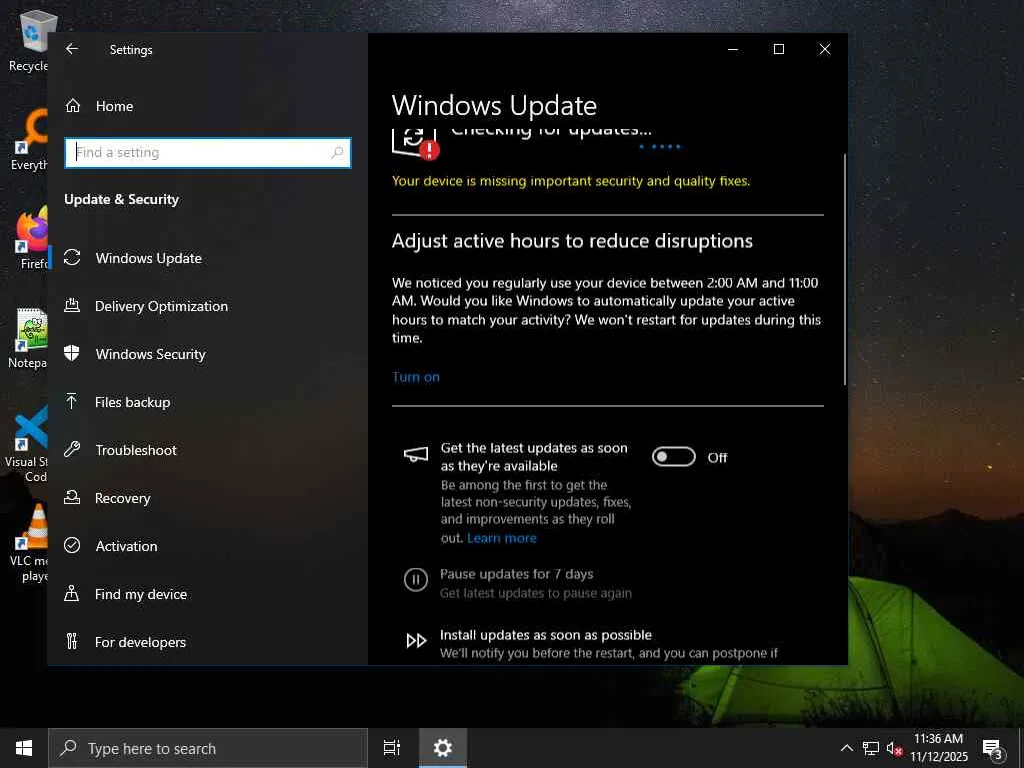Screen dimensions: 1024x768
Task: Minimize the Settings window
Action: [x=733, y=49]
